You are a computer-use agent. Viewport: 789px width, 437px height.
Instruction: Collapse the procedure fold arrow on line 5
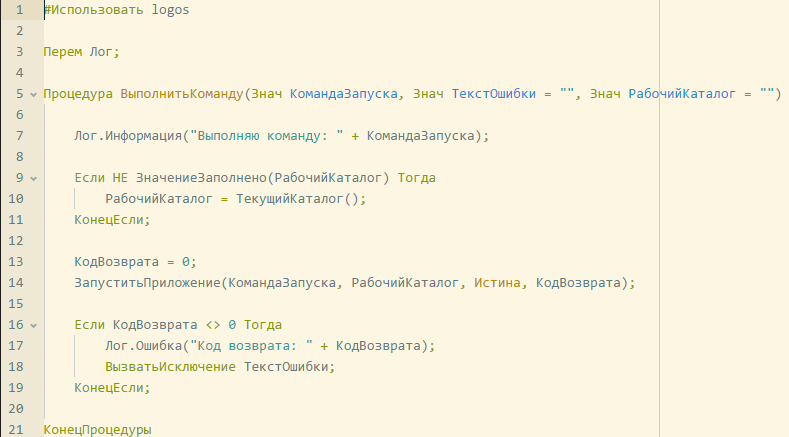pyautogui.click(x=33, y=94)
